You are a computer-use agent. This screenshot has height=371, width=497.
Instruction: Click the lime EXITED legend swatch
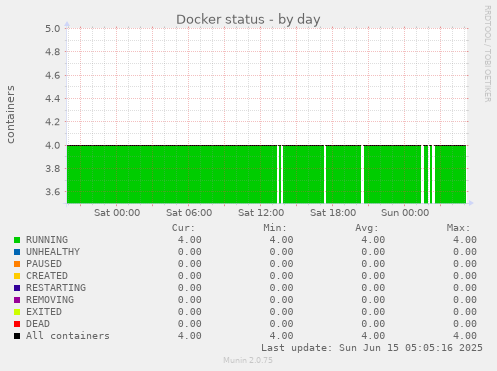tap(17, 312)
